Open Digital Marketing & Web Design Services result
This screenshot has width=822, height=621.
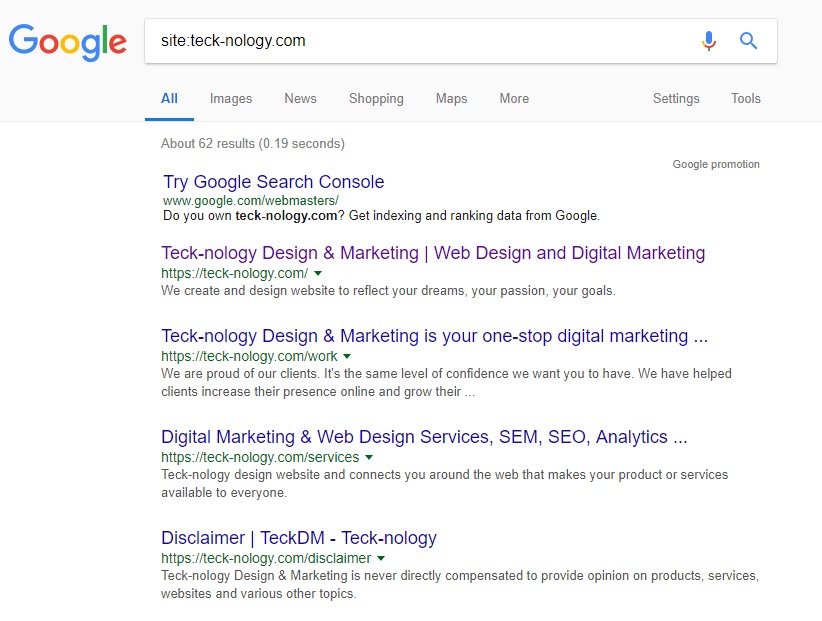424,437
